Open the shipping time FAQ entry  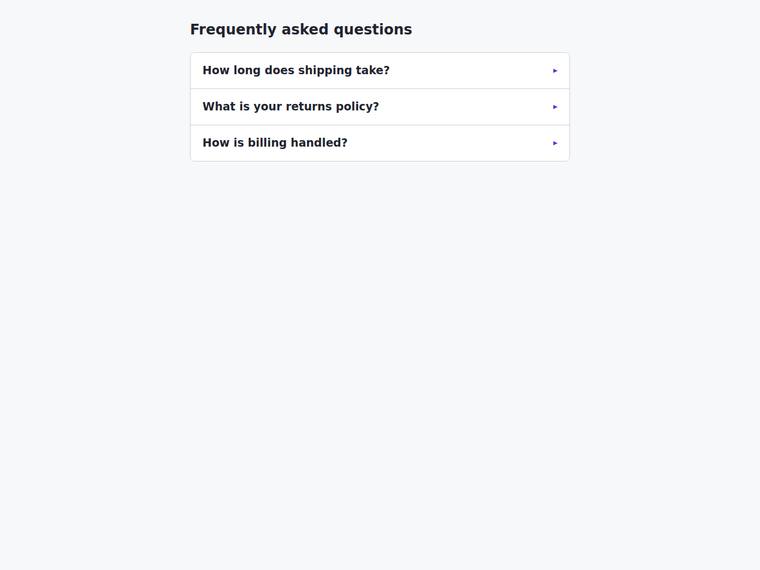pyautogui.click(x=380, y=71)
